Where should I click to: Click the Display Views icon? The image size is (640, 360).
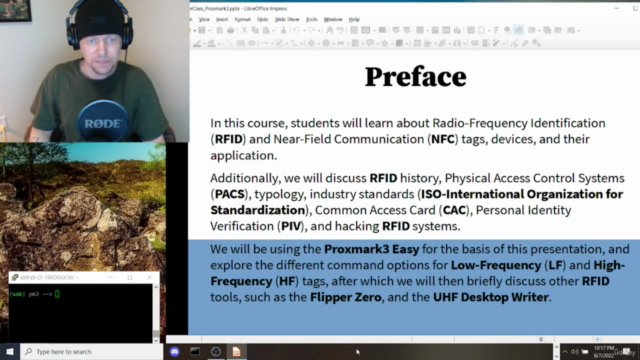[x=365, y=30]
